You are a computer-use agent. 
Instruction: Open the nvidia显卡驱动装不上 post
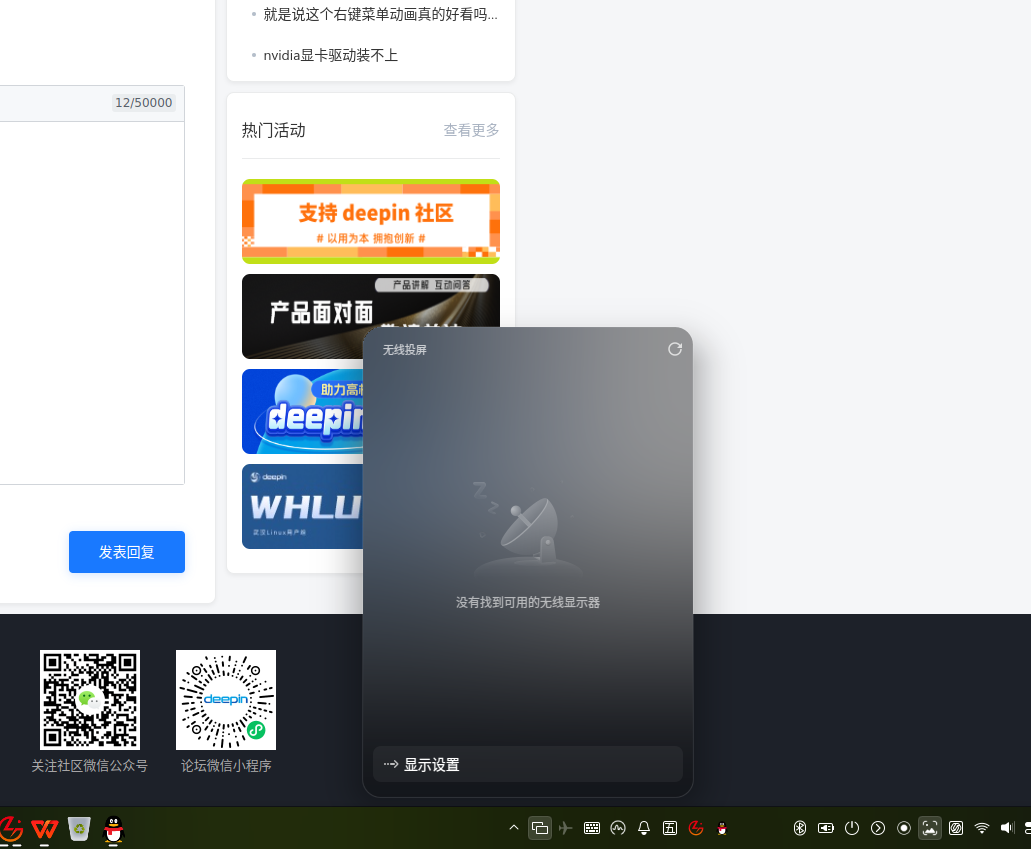(x=330, y=55)
